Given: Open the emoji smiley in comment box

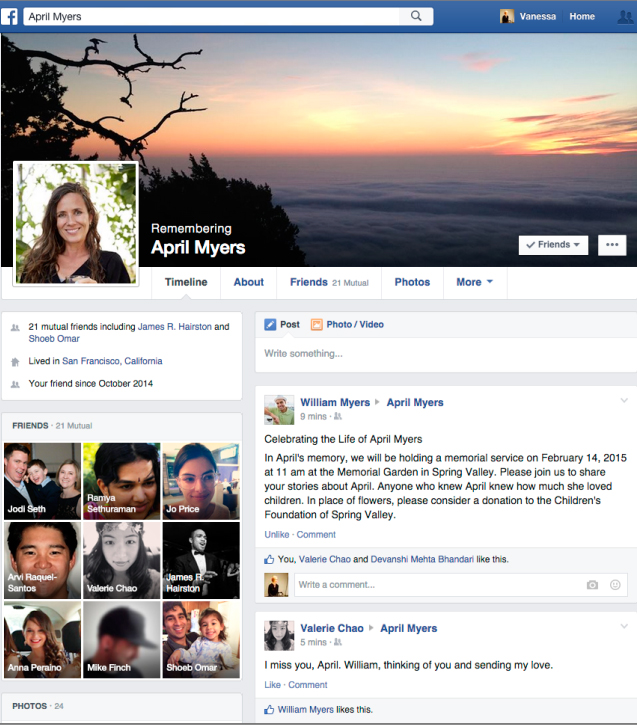Looking at the screenshot, I should pos(615,585).
